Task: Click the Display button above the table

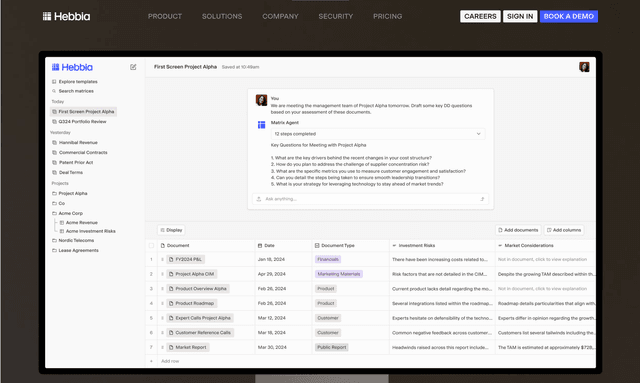Action: pyautogui.click(x=171, y=230)
